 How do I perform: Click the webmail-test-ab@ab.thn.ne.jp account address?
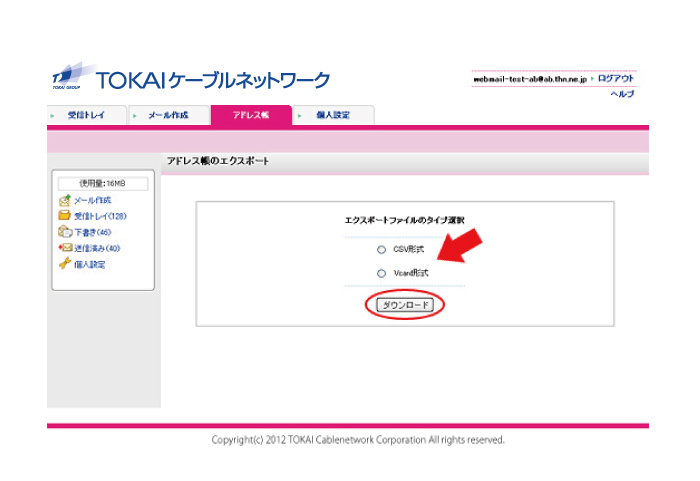tap(530, 79)
